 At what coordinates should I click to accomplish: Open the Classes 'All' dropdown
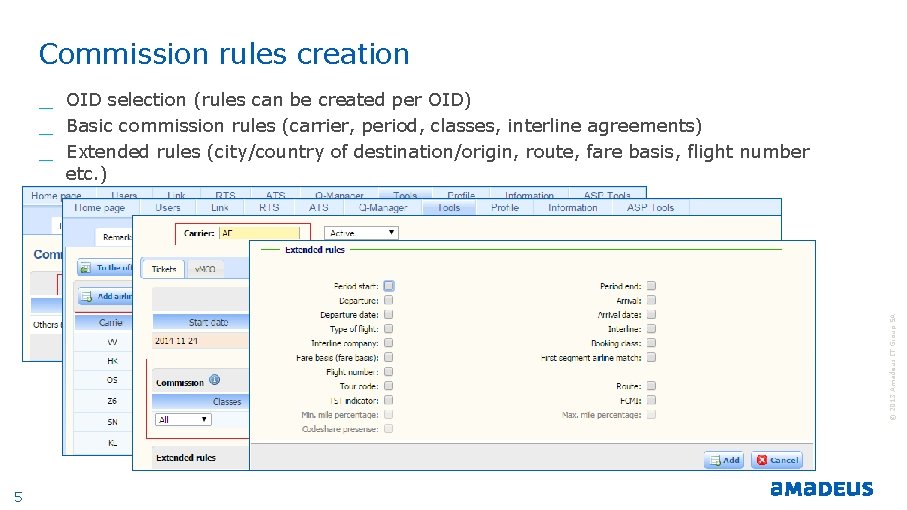[x=183, y=420]
